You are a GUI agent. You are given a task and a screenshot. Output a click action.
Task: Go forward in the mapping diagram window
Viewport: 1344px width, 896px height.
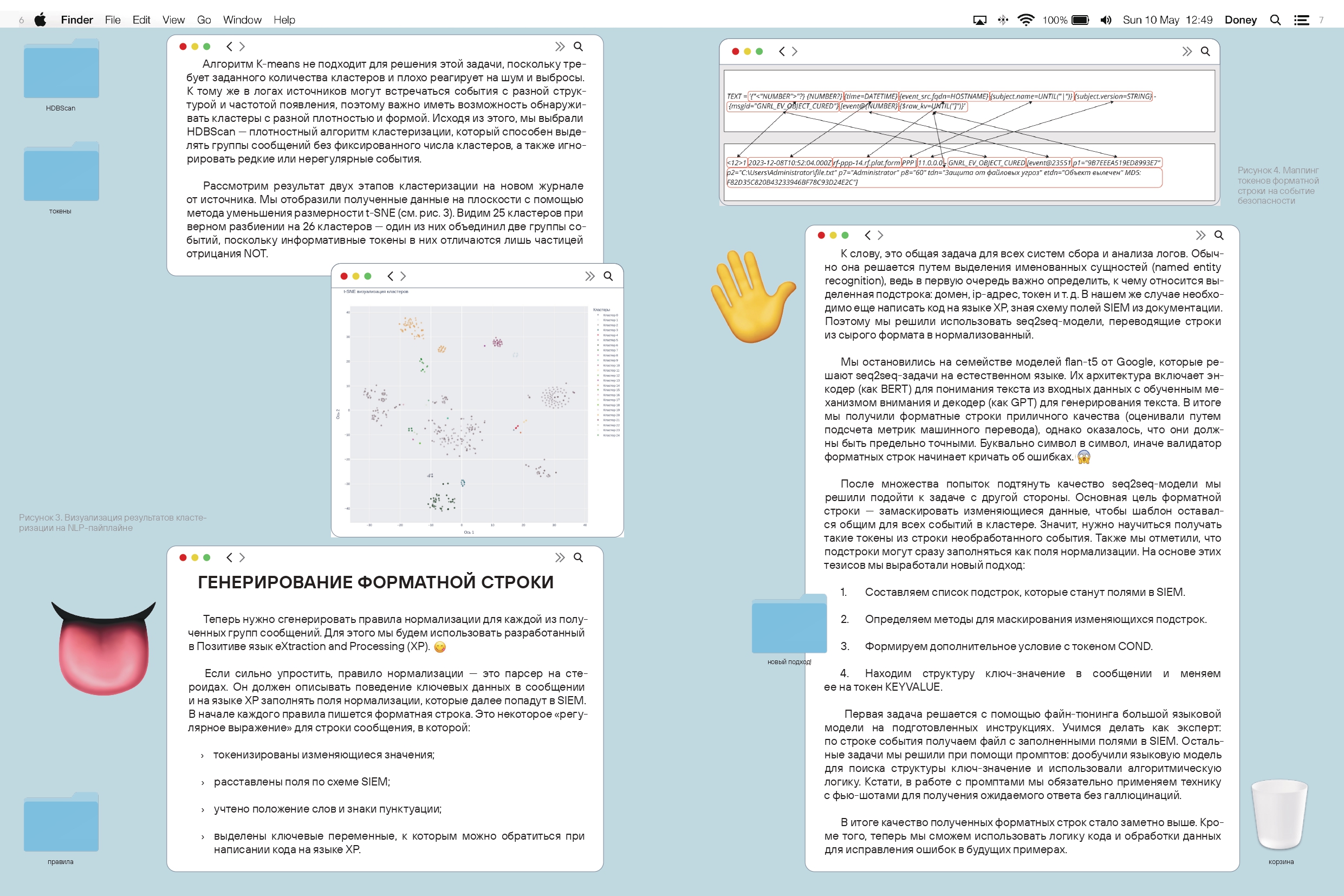point(795,51)
